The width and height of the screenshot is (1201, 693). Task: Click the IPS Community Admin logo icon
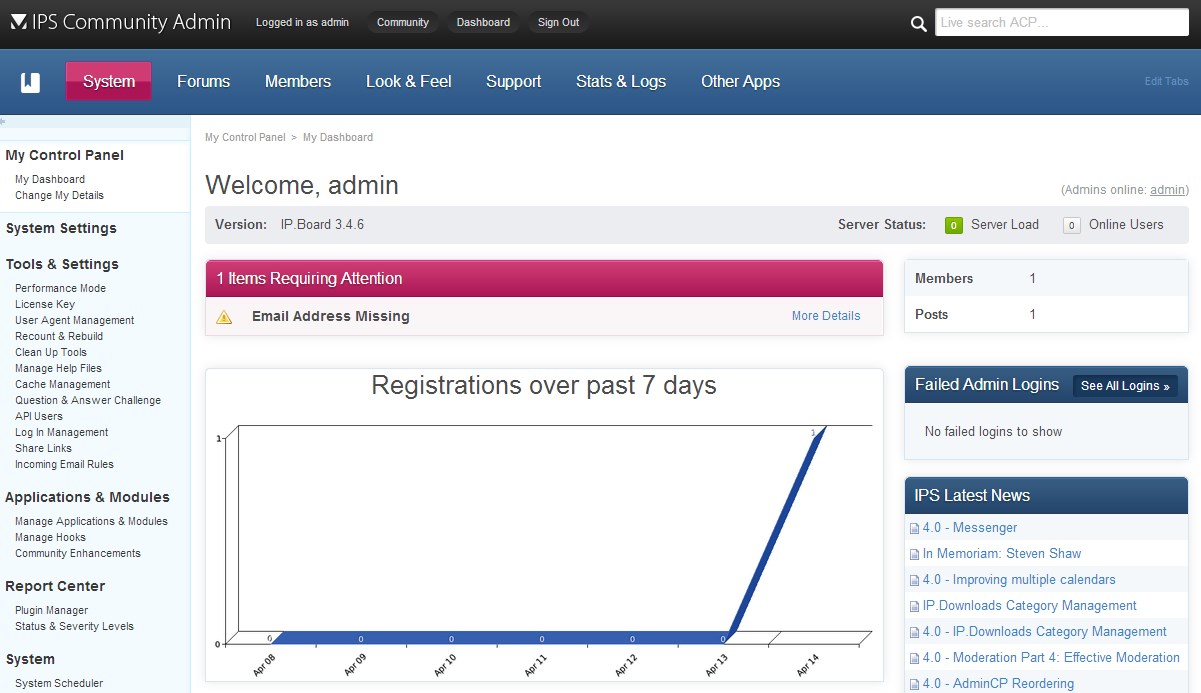click(x=19, y=22)
